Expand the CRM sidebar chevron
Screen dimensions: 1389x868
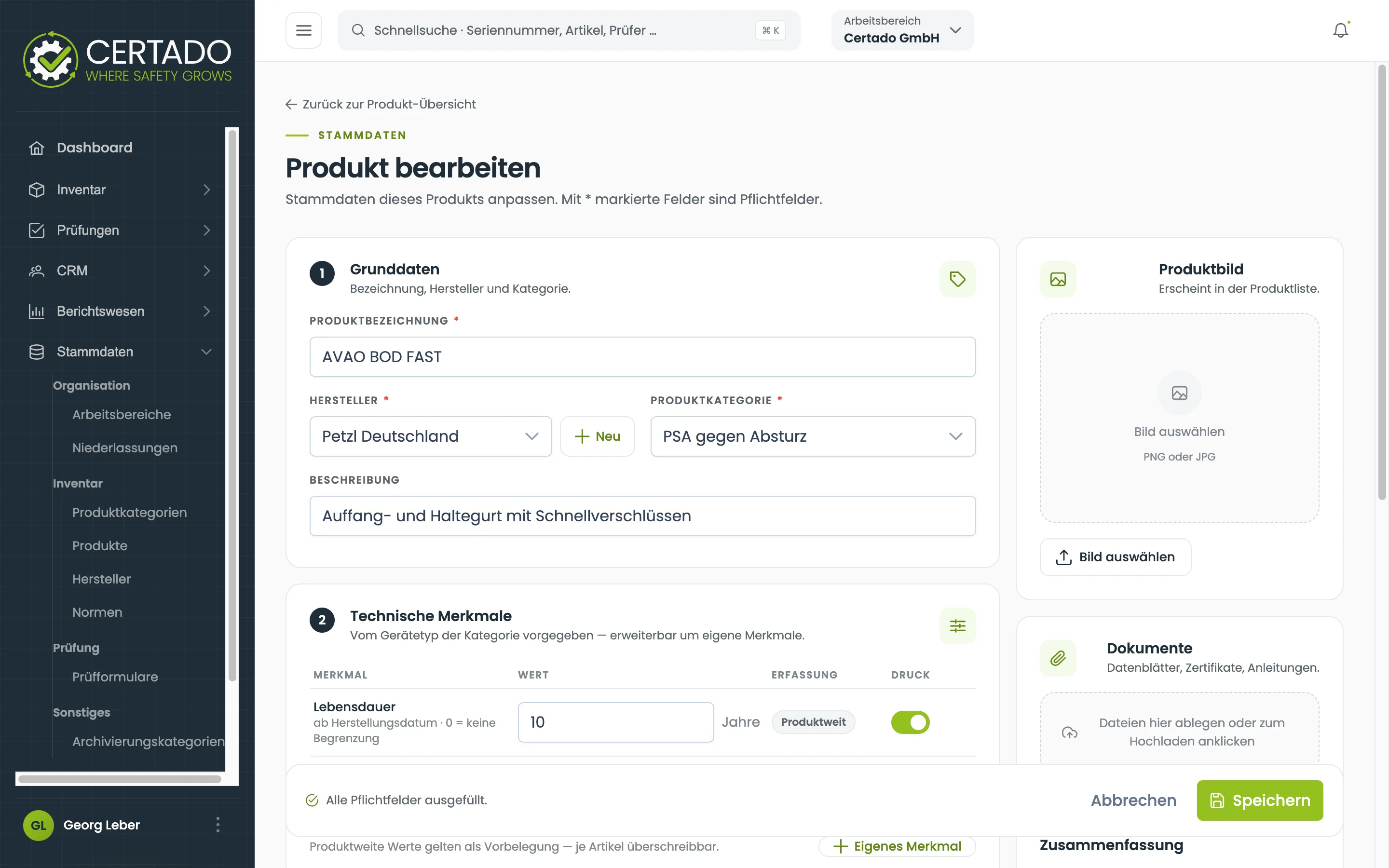[x=206, y=271]
